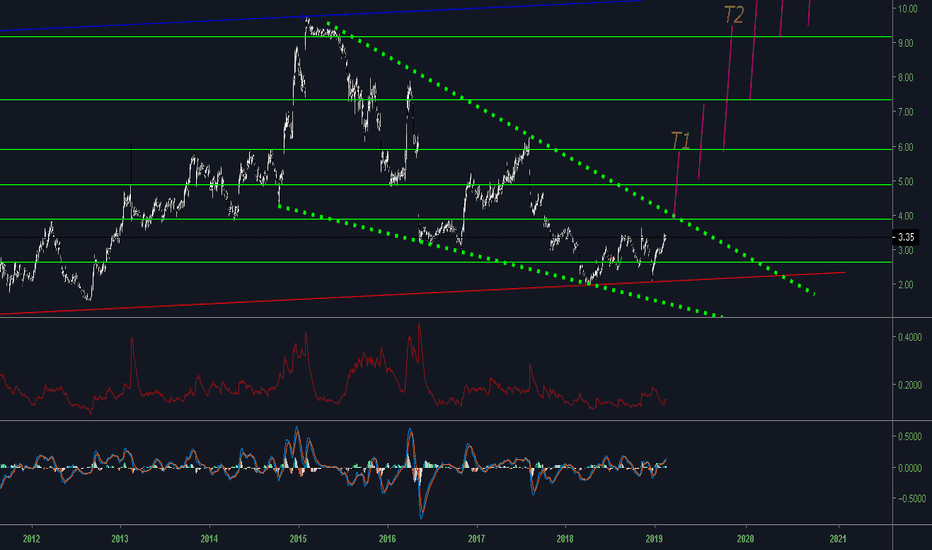Select the blue oscillator line in bottom pane
Viewport: 932px width, 550px height.
click(x=333, y=468)
